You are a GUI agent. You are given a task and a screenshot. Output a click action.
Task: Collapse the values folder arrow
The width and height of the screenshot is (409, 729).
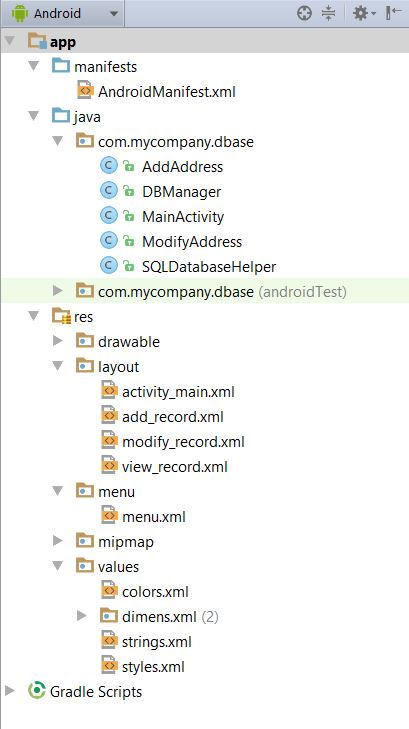[58, 566]
